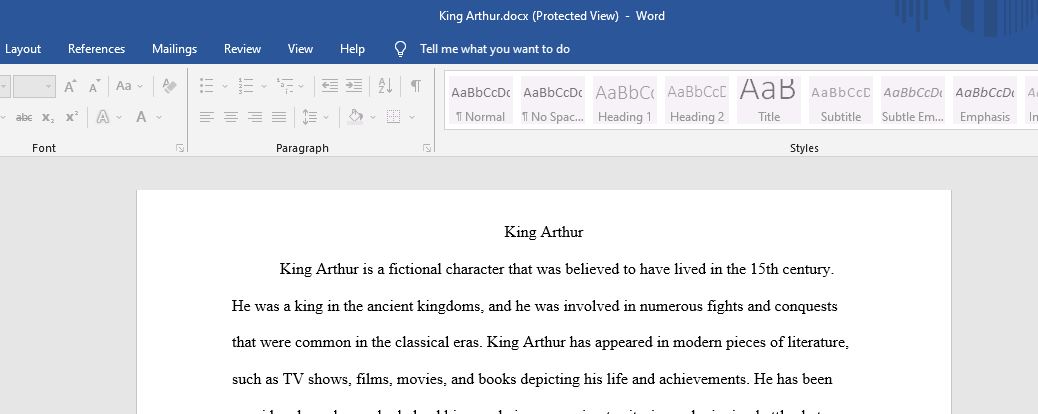Open the Help tab
1038x414 pixels.
(x=352, y=49)
